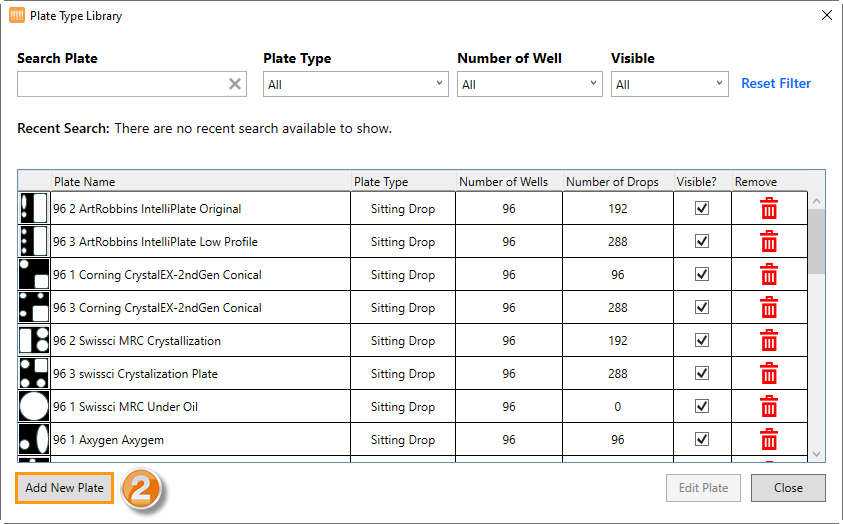
Task: Click the 96 3 swissci Crystalization Plate thumbnail
Action: [33, 374]
